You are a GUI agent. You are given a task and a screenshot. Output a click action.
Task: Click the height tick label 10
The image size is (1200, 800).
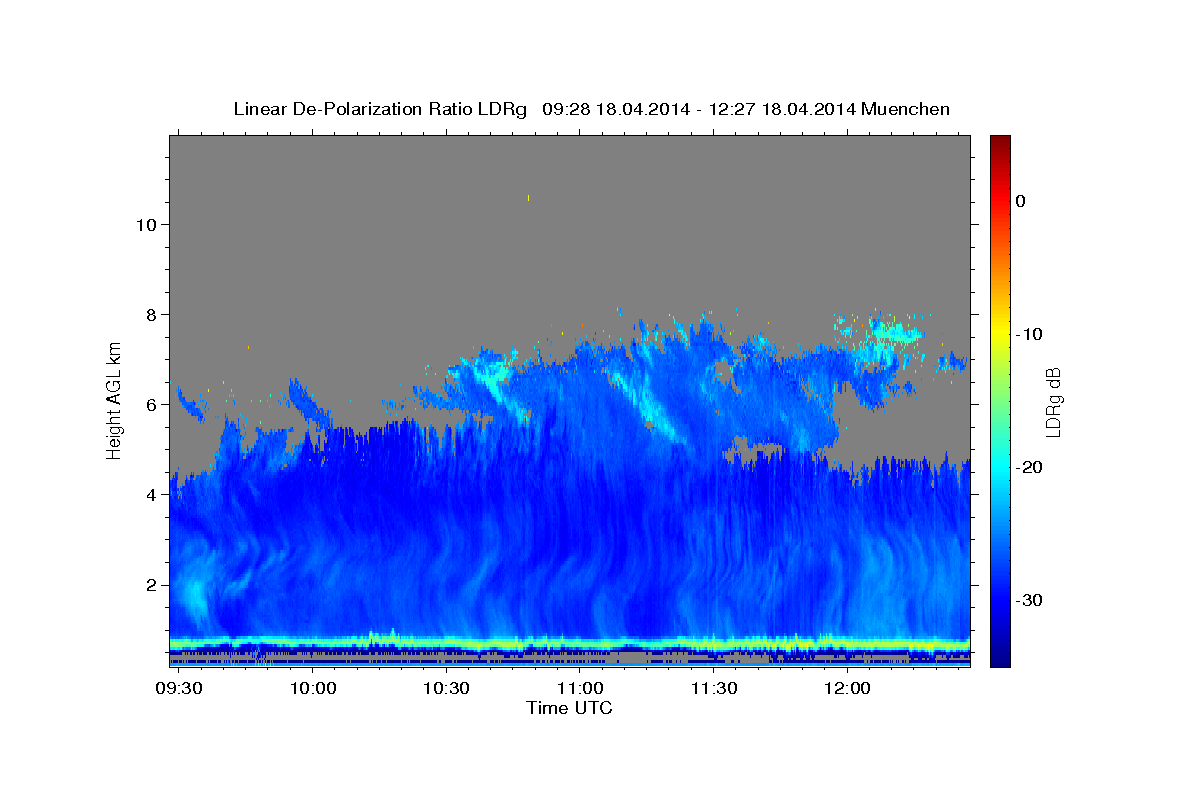145,224
